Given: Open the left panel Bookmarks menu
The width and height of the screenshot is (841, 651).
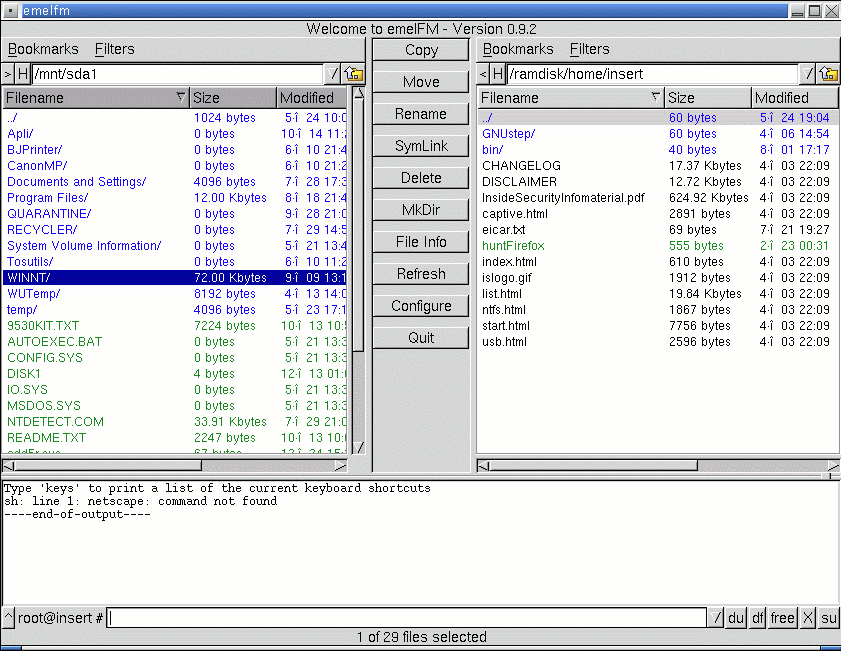Looking at the screenshot, I should click(x=43, y=49).
